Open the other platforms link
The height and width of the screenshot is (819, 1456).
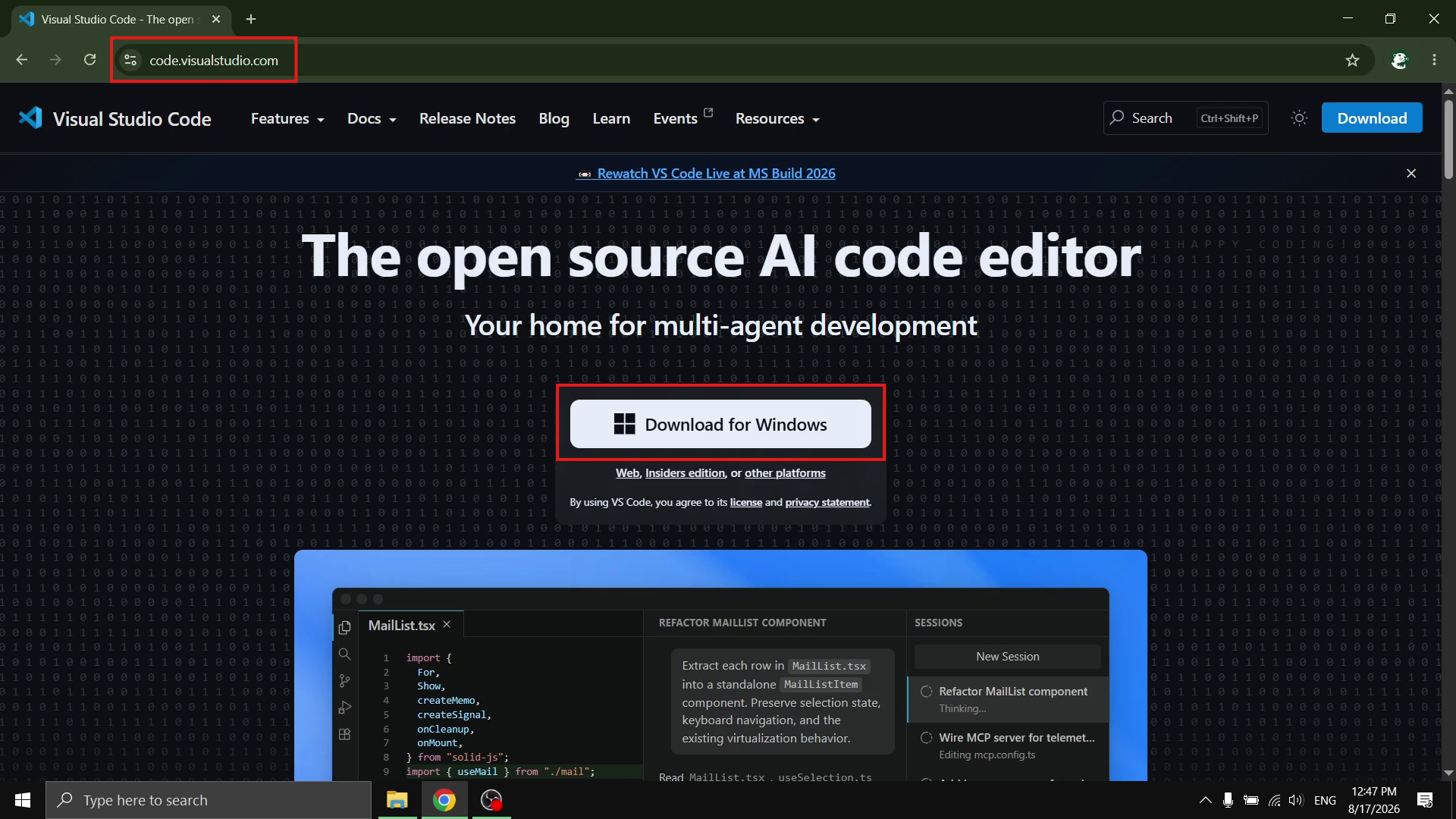(785, 473)
